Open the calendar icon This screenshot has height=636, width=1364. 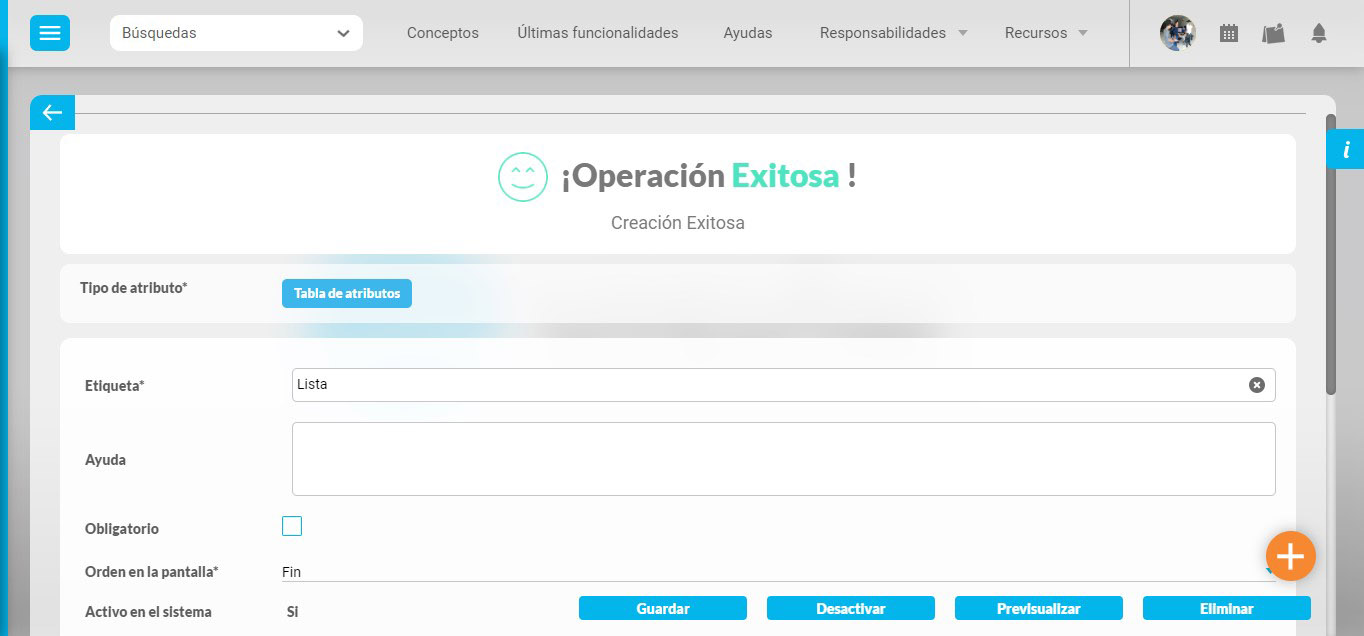point(1229,33)
